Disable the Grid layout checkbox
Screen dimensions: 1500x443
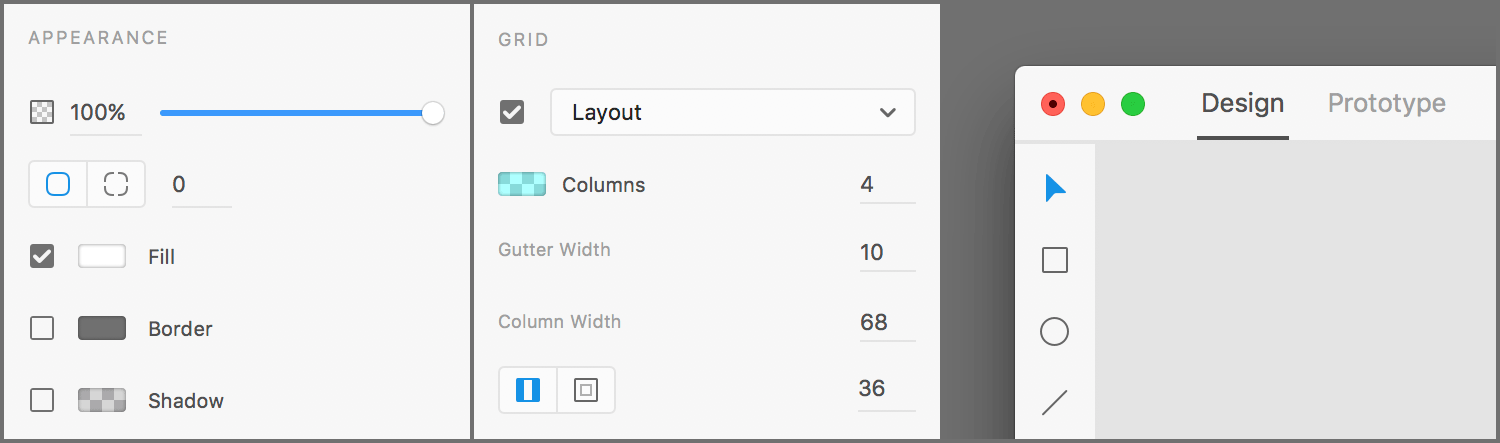pyautogui.click(x=511, y=112)
